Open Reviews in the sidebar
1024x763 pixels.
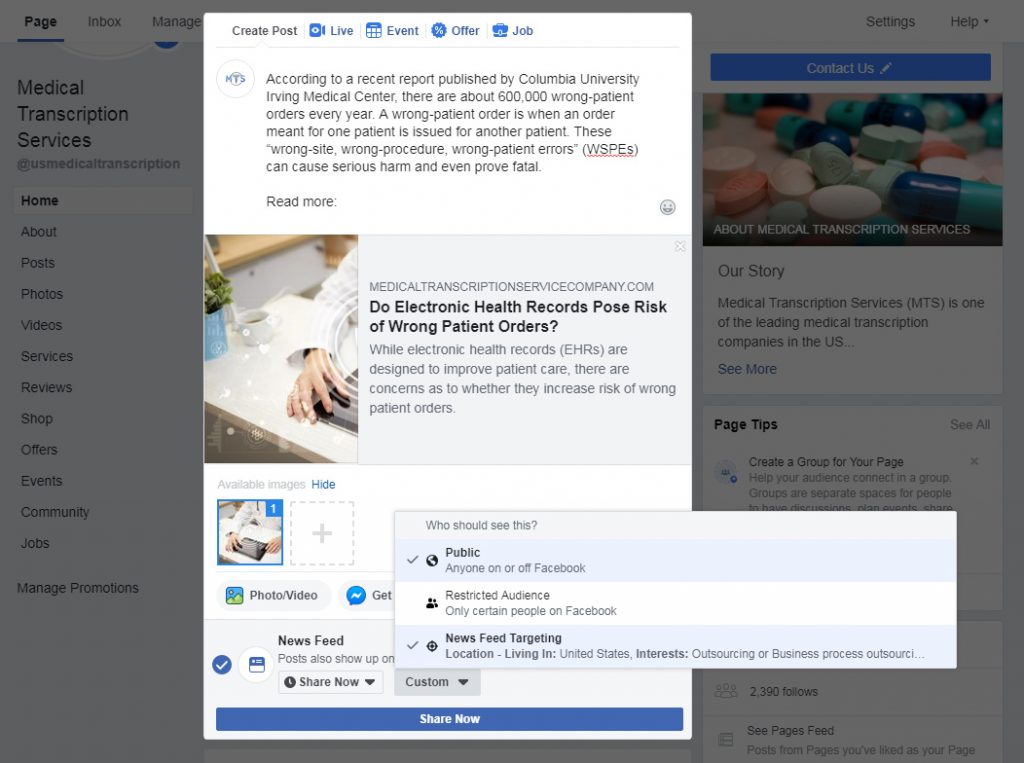click(46, 387)
